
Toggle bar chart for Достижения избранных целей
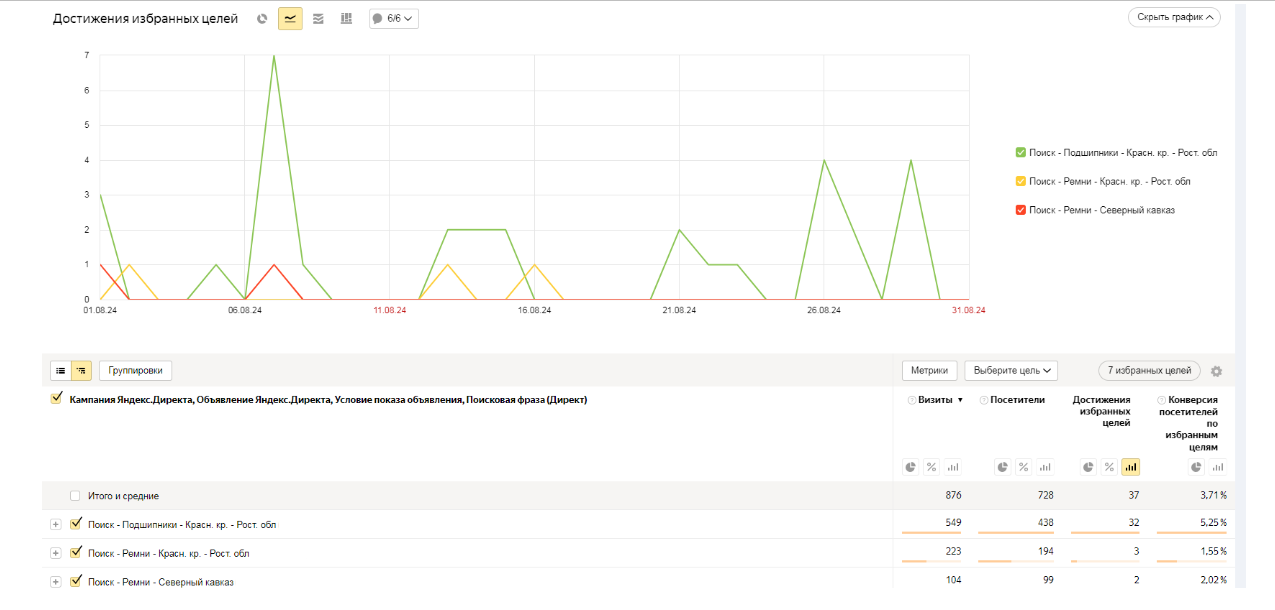tap(1131, 467)
